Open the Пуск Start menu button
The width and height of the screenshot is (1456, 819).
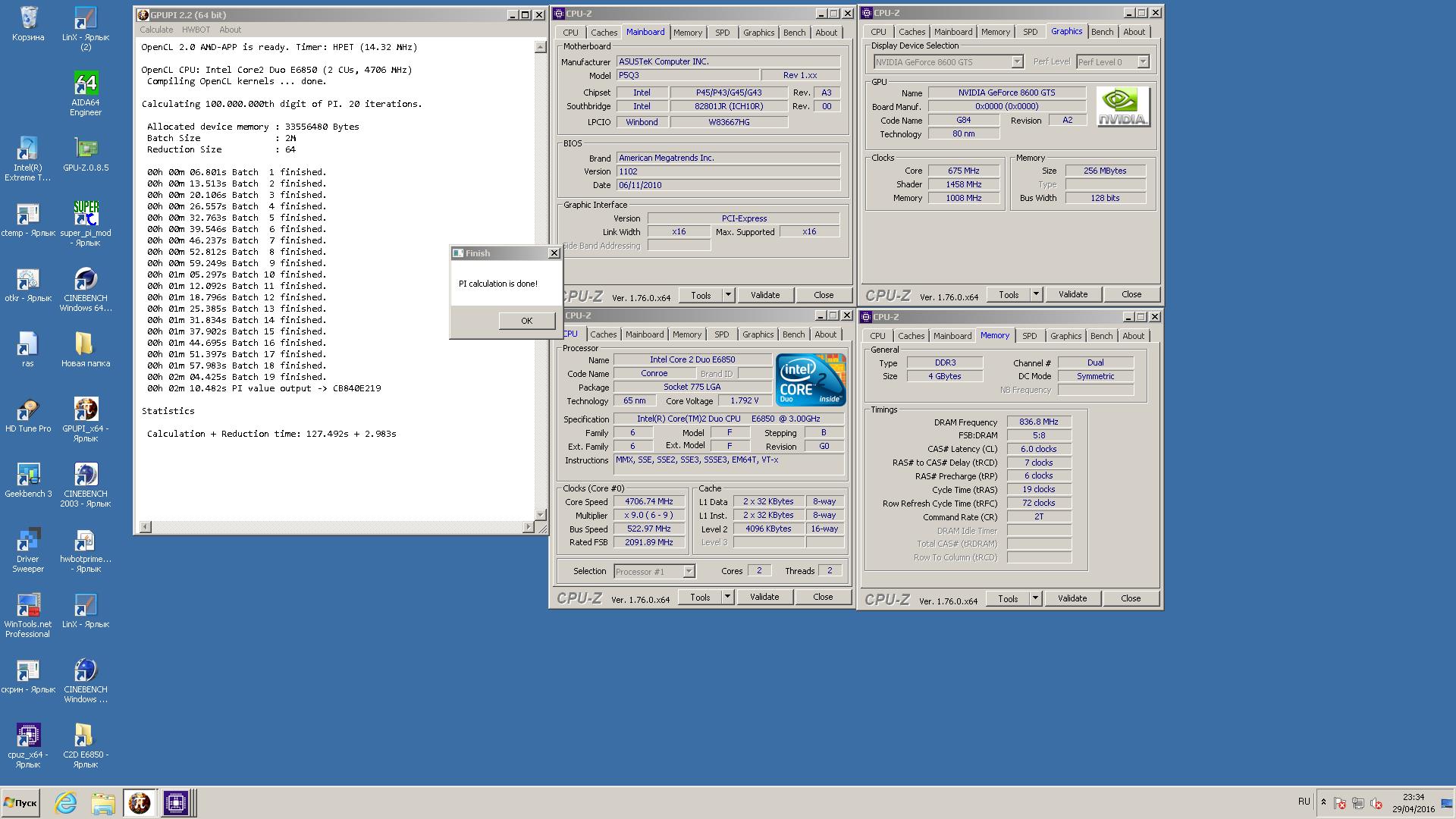point(20,803)
